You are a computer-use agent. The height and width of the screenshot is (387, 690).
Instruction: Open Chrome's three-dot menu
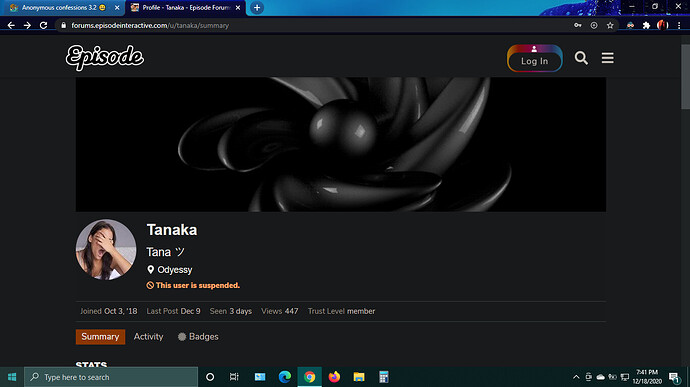pyautogui.click(x=679, y=26)
